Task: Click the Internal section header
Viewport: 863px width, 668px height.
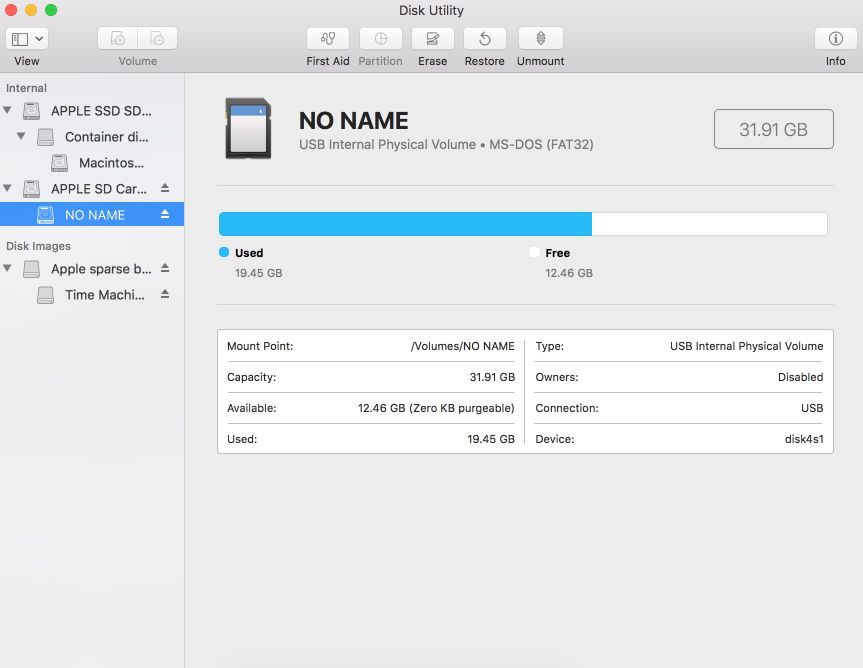Action: 26,88
